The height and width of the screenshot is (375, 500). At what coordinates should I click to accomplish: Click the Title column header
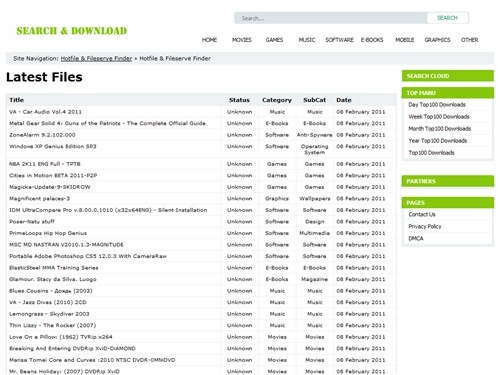[16, 100]
